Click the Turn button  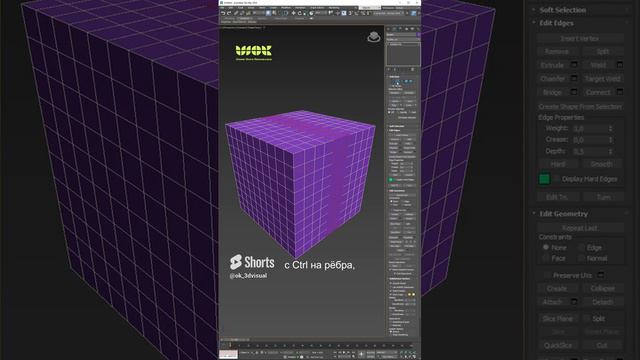point(603,197)
